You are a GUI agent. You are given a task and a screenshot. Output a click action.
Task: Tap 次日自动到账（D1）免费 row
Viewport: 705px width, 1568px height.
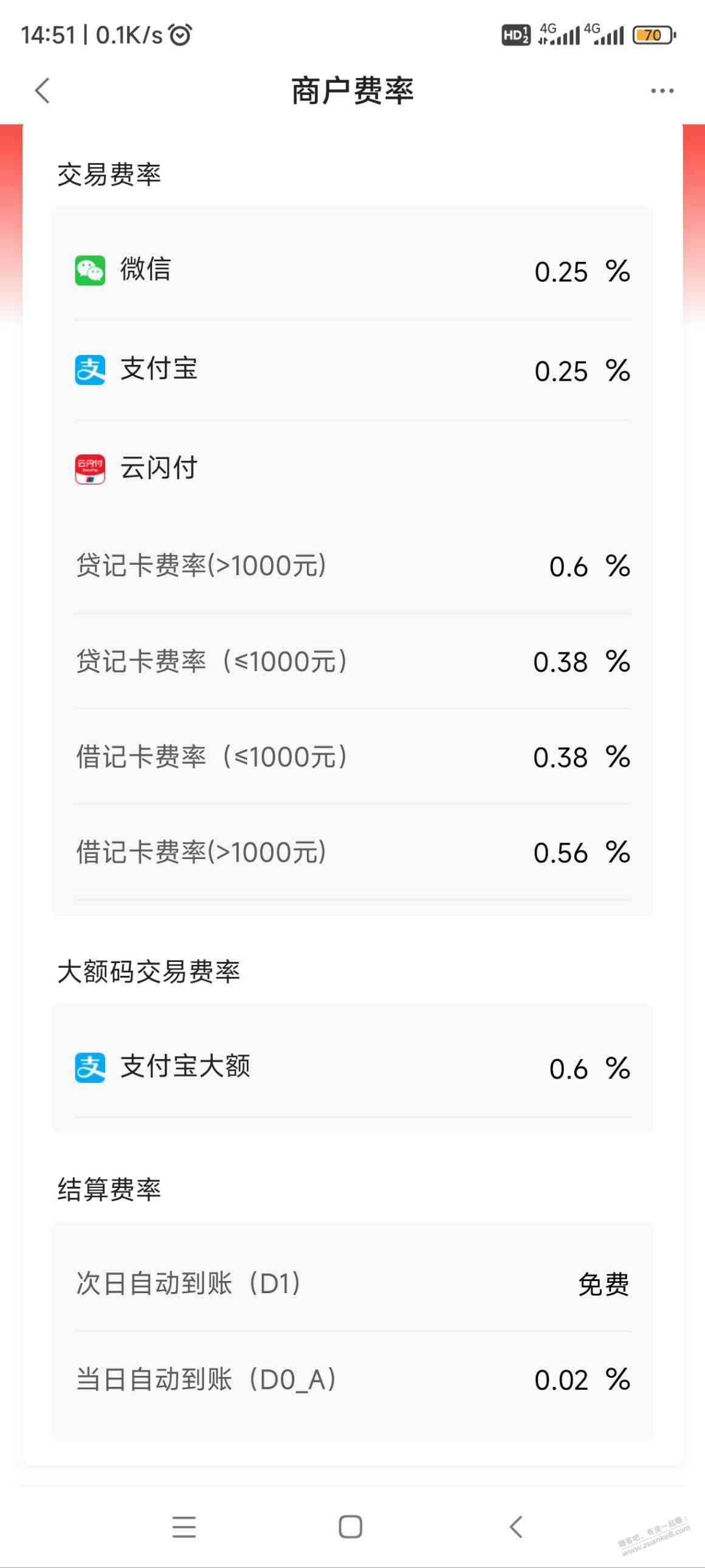tap(353, 1284)
